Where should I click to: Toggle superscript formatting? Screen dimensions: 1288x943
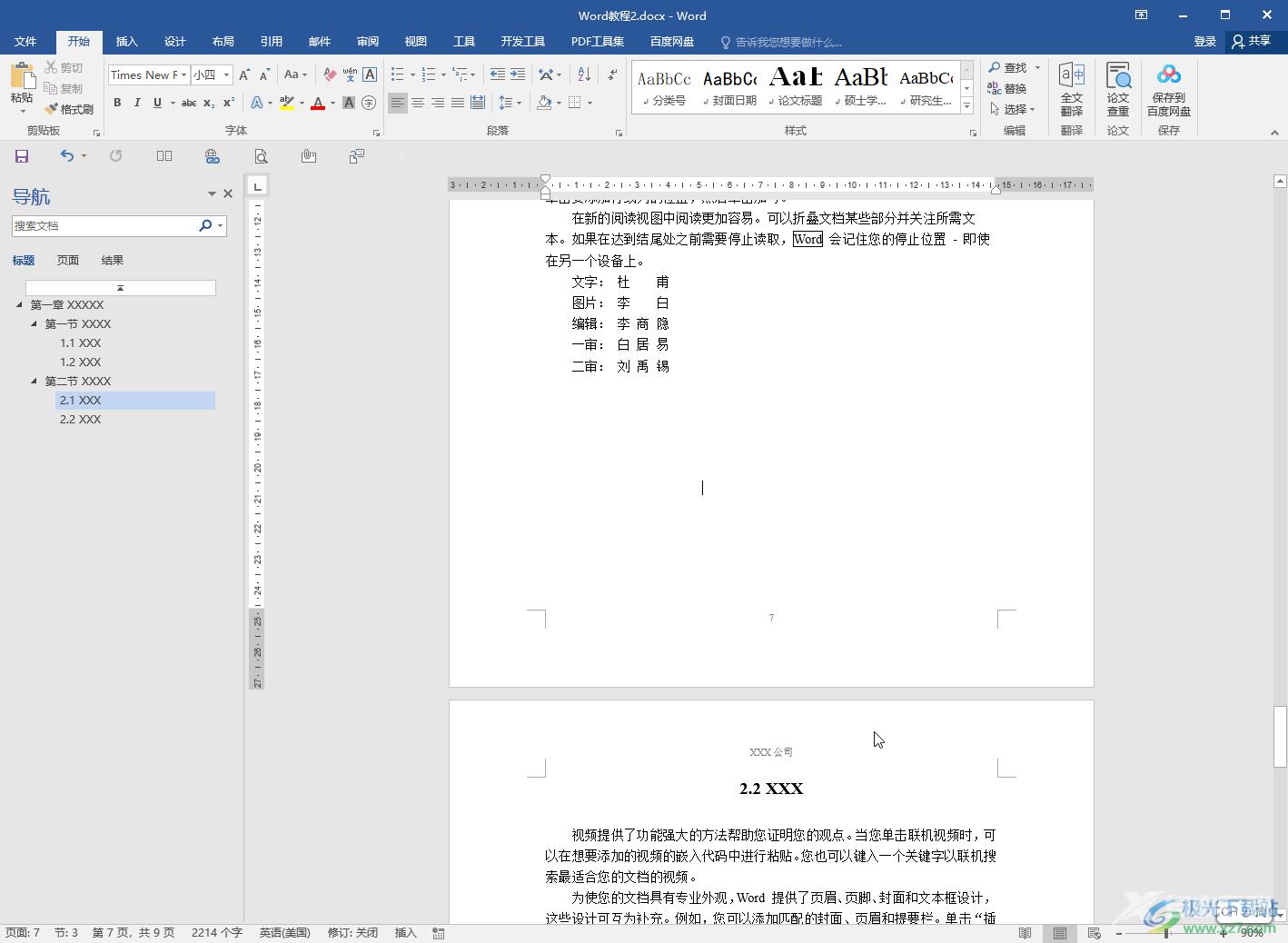(x=229, y=103)
